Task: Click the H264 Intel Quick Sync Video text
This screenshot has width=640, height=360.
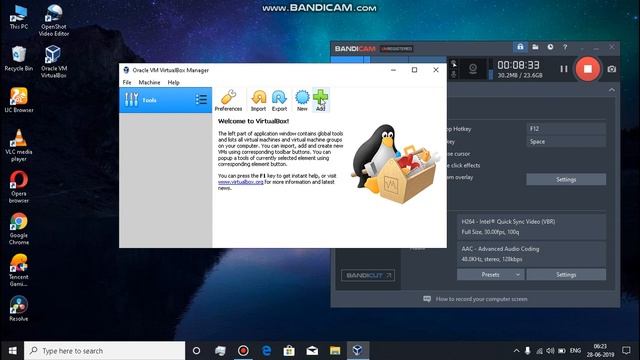Action: coord(508,222)
